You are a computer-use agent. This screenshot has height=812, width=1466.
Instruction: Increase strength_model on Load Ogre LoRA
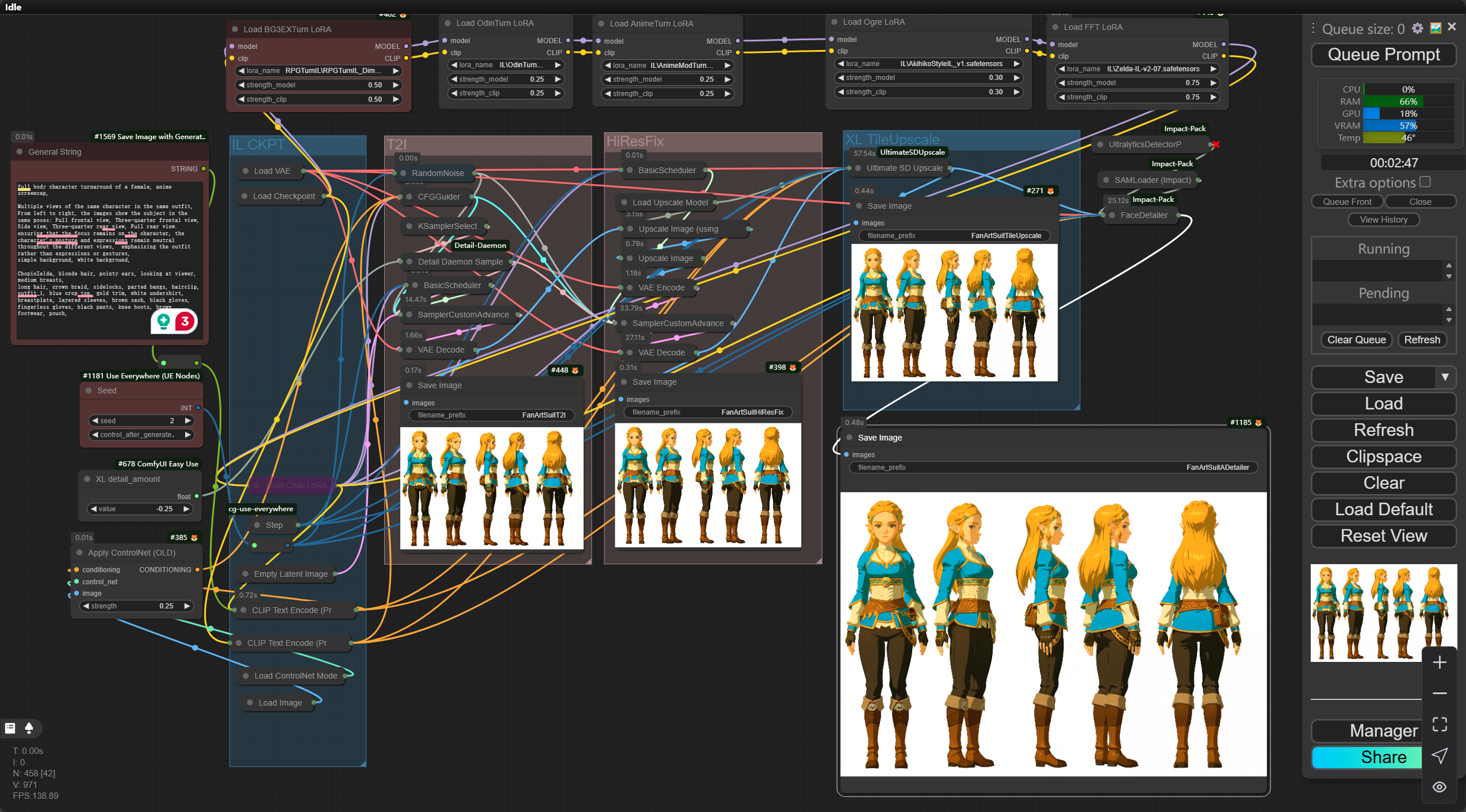click(x=1016, y=78)
